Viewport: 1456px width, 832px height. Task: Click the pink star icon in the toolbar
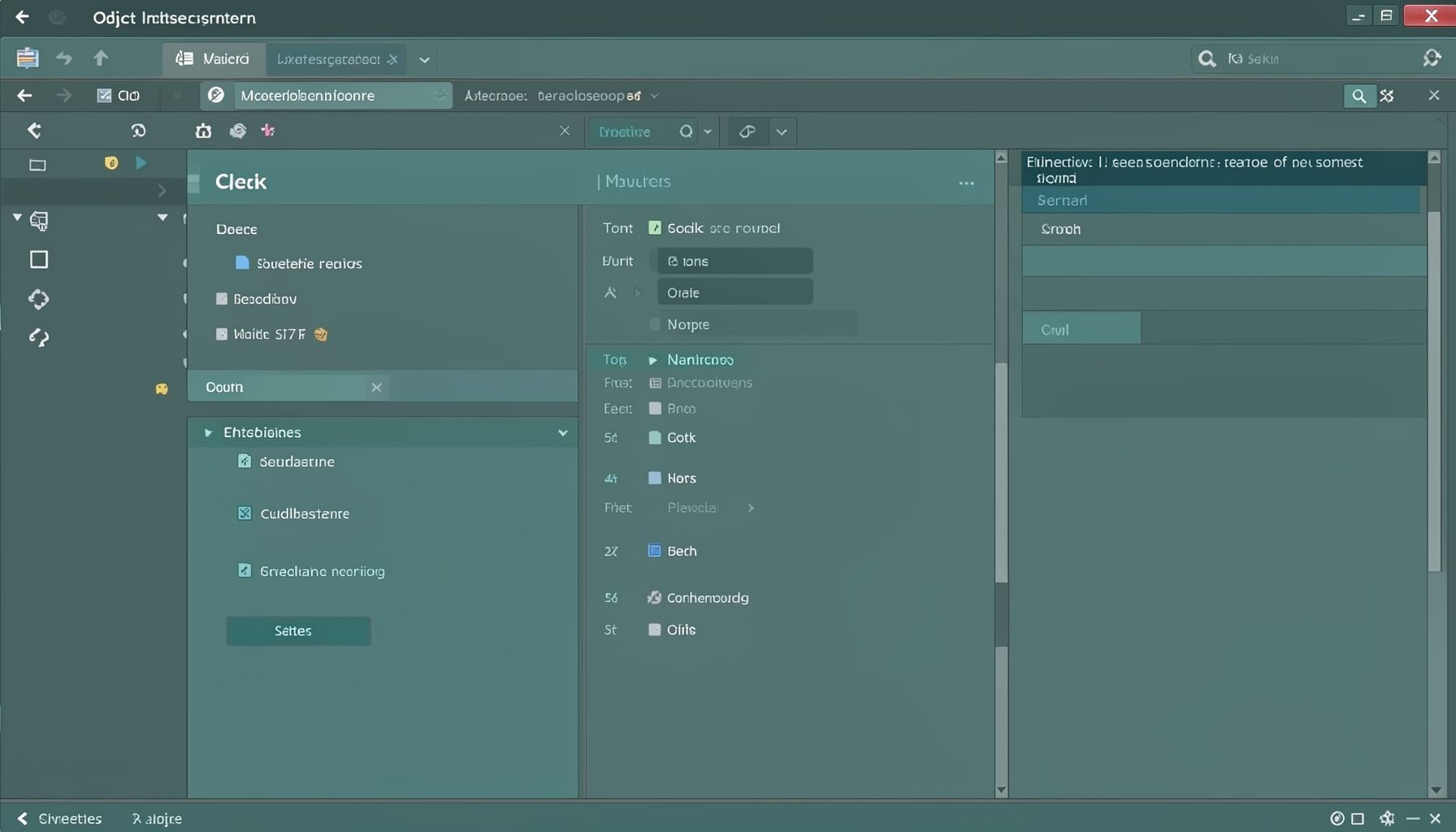coord(267,130)
